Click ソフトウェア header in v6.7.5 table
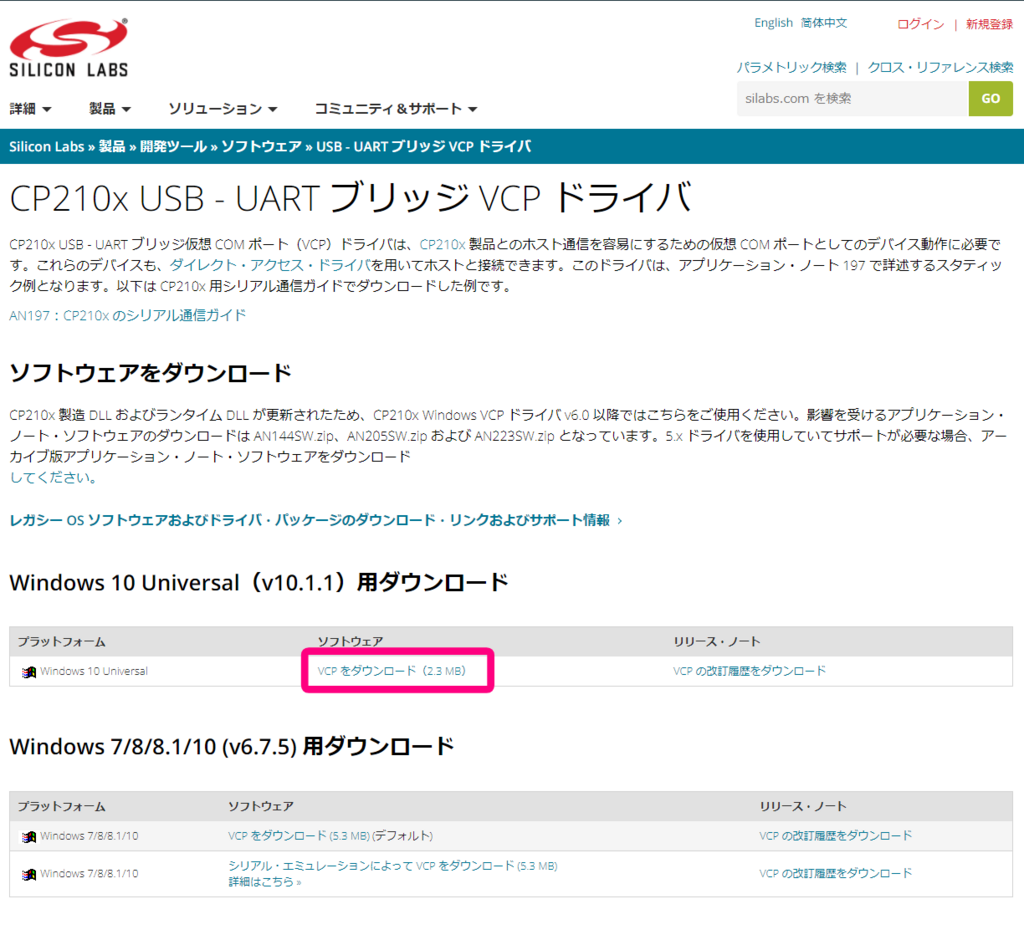This screenshot has height=945, width=1024. (261, 807)
